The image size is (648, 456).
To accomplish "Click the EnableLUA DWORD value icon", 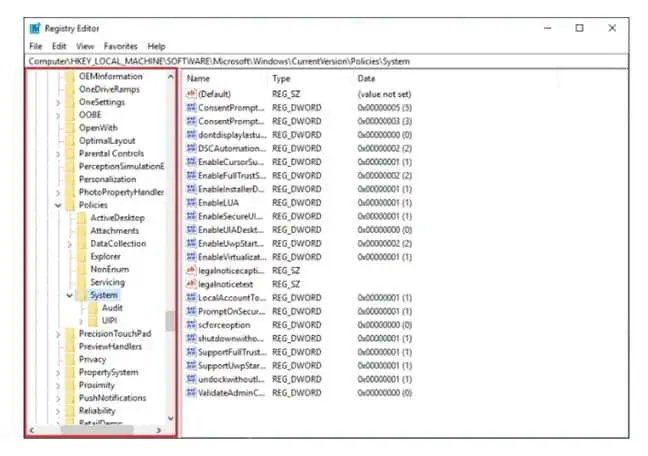I will click(191, 203).
